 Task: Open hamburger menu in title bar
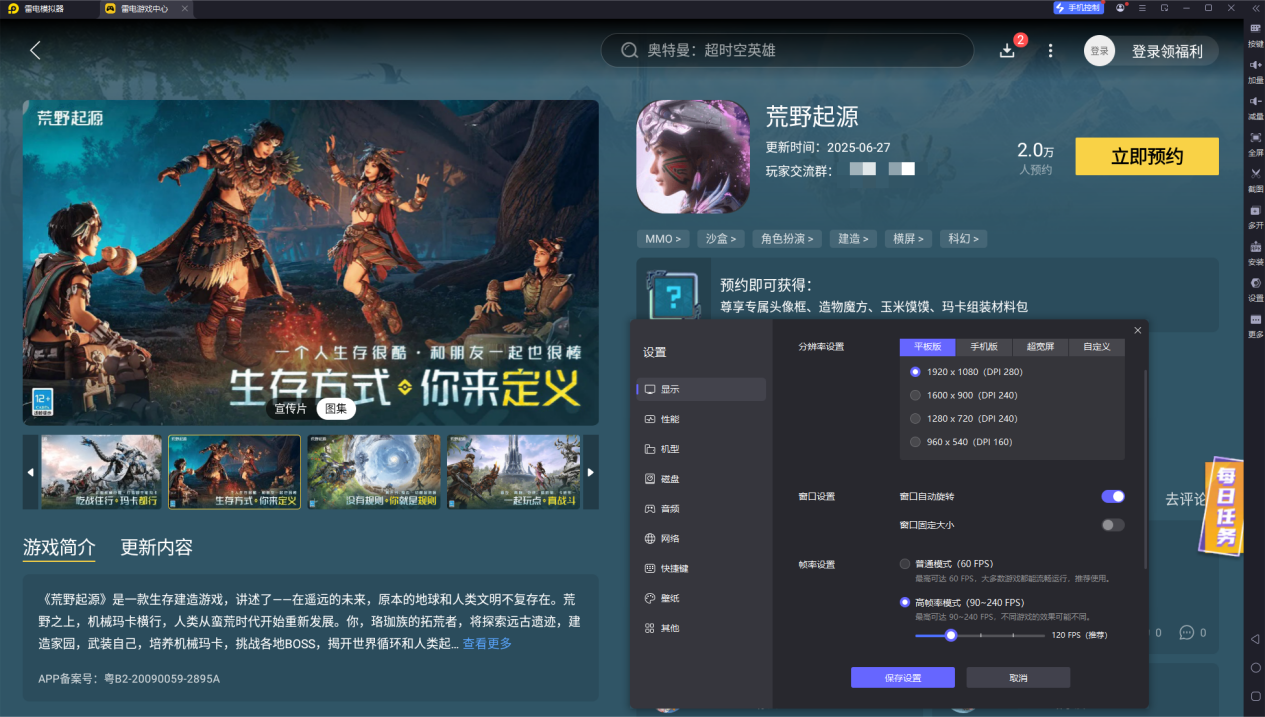click(x=1142, y=8)
